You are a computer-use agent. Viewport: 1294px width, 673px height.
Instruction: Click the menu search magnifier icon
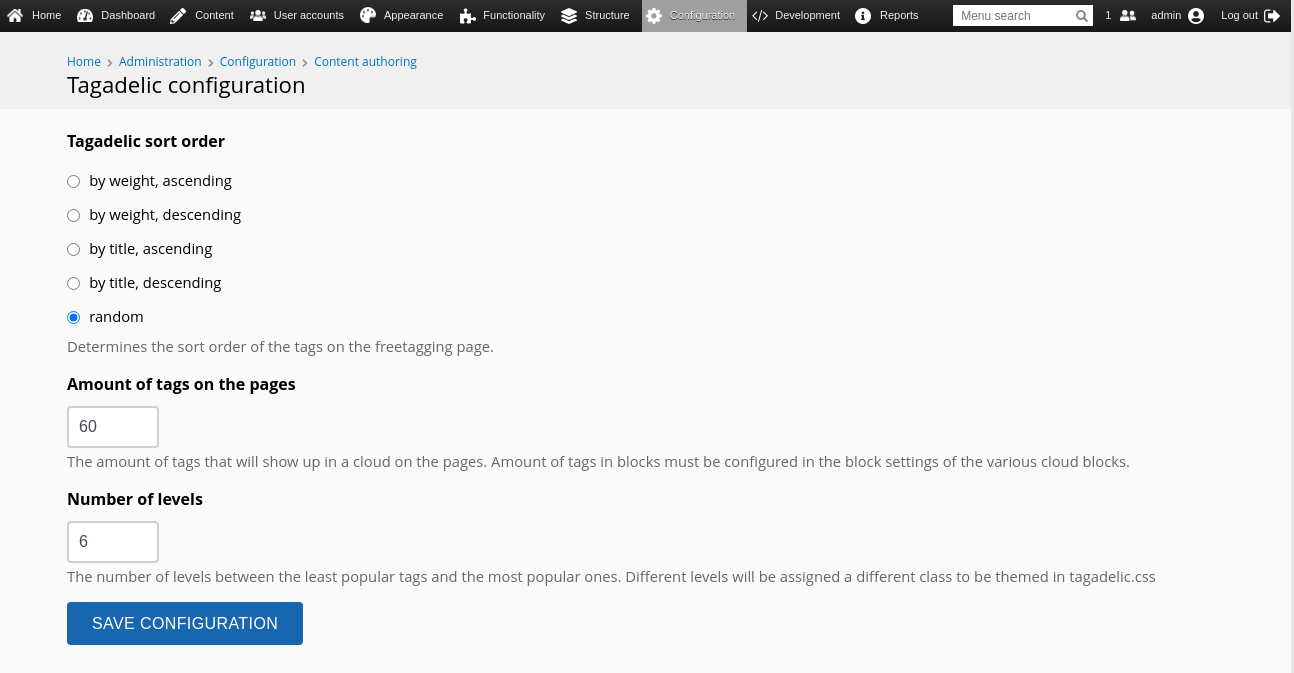point(1082,16)
